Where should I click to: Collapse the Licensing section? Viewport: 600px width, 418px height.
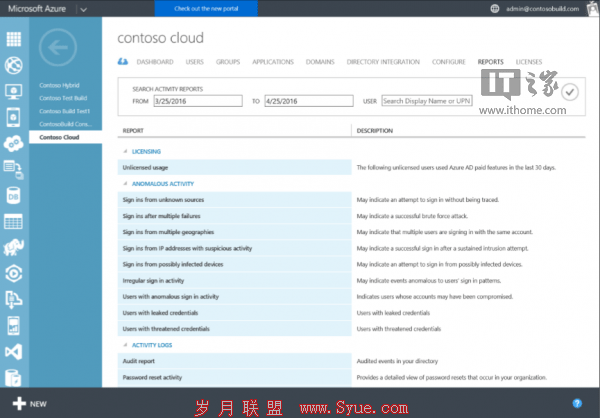125,152
